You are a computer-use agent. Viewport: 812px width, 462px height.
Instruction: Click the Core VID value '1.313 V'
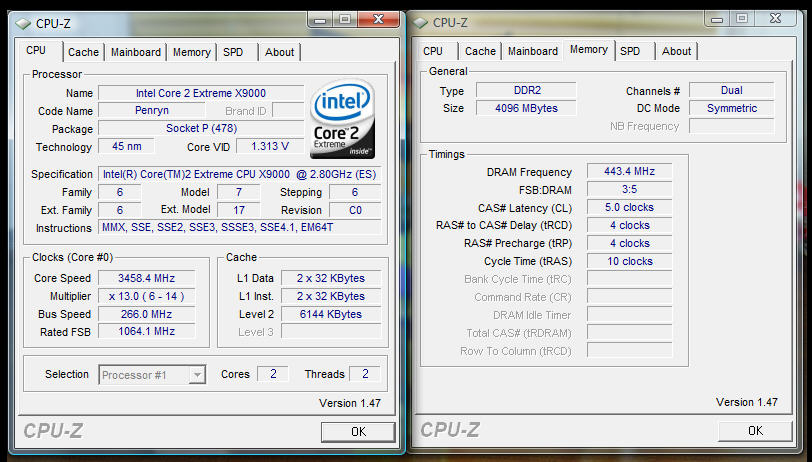270,147
